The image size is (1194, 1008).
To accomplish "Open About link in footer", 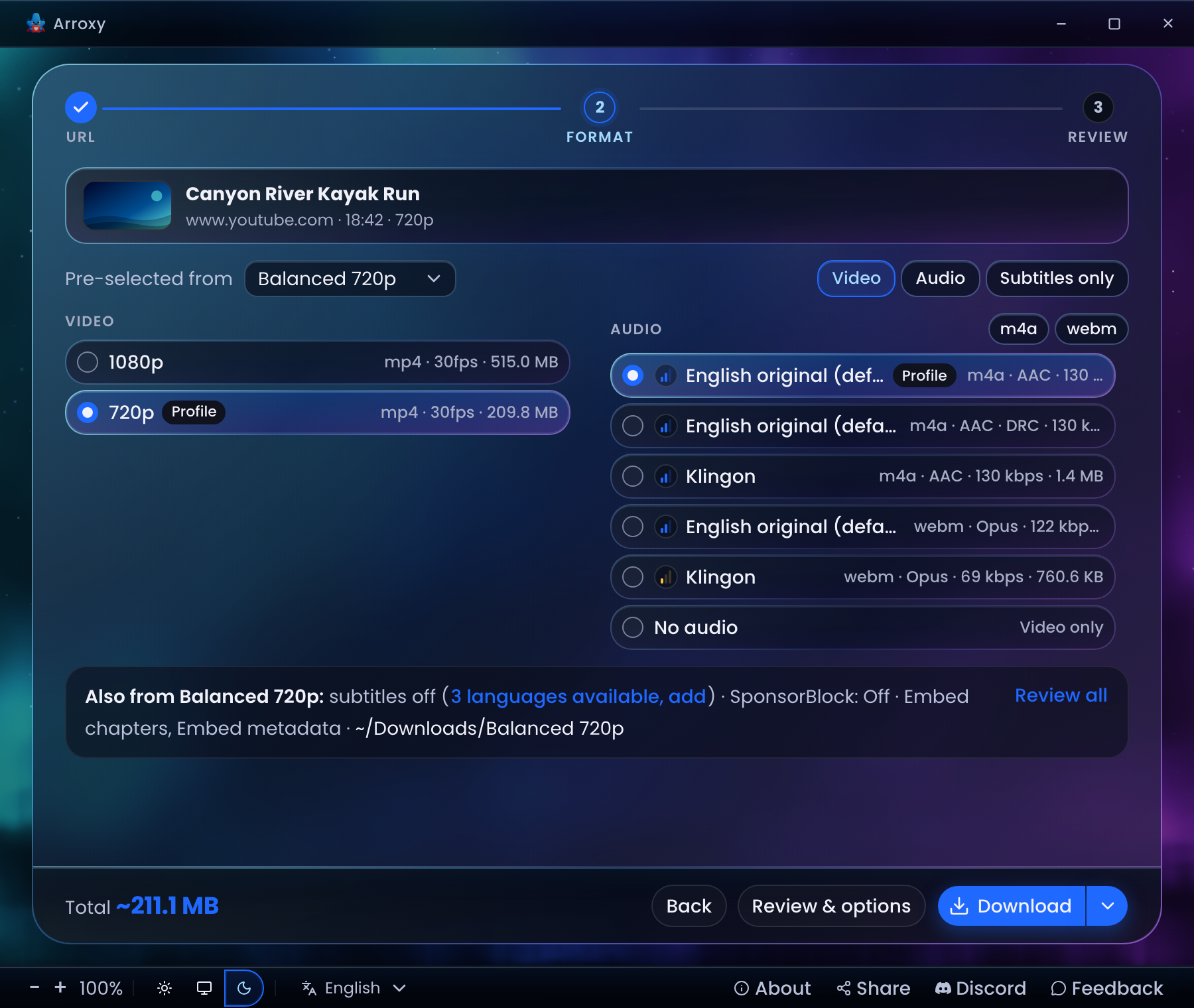I will tap(773, 989).
